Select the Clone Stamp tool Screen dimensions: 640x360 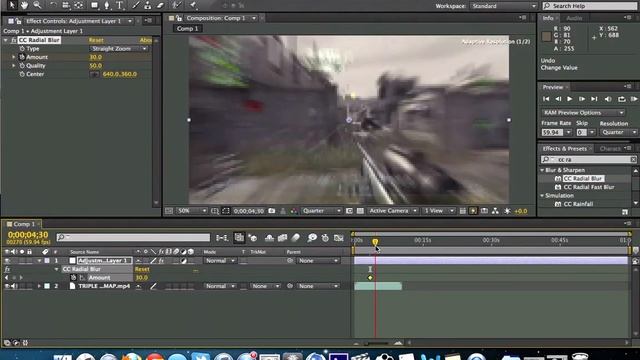pos(148,5)
